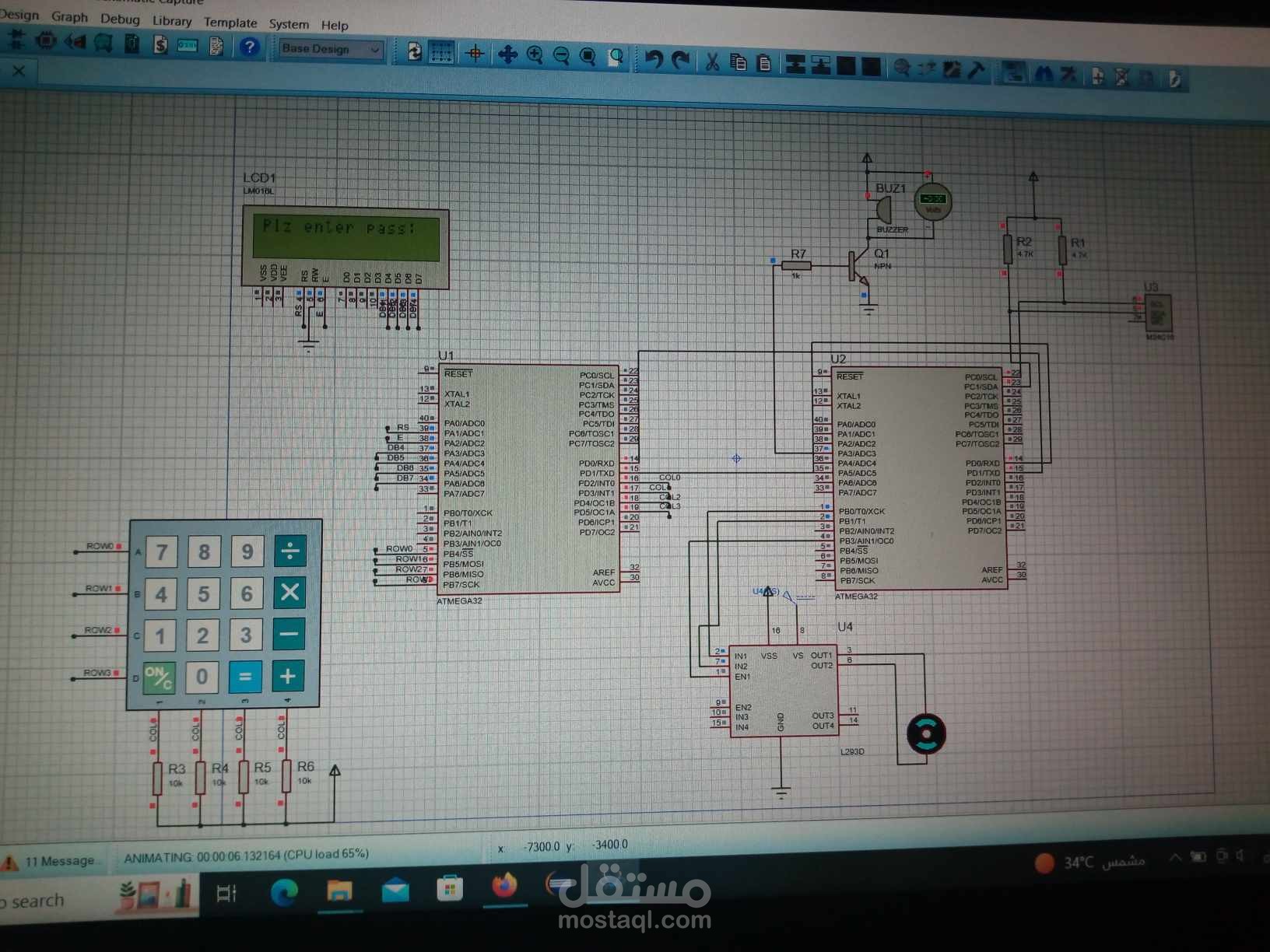Click the 11 Message warning indicator
This screenshot has height=952, width=1270.
49,861
